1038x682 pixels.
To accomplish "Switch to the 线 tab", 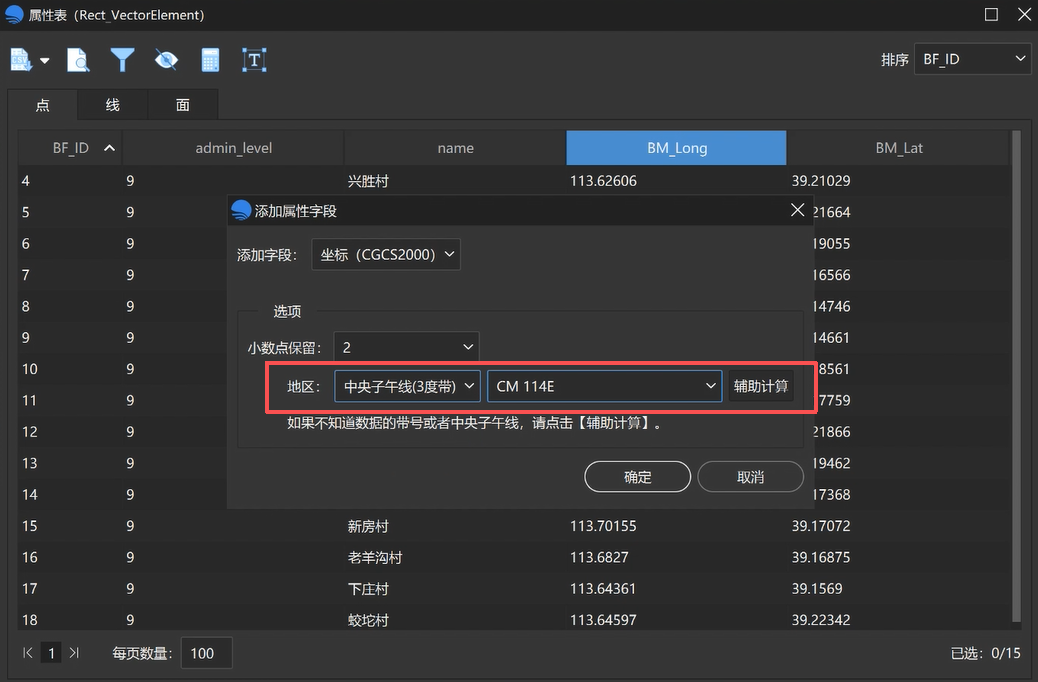I will point(113,105).
